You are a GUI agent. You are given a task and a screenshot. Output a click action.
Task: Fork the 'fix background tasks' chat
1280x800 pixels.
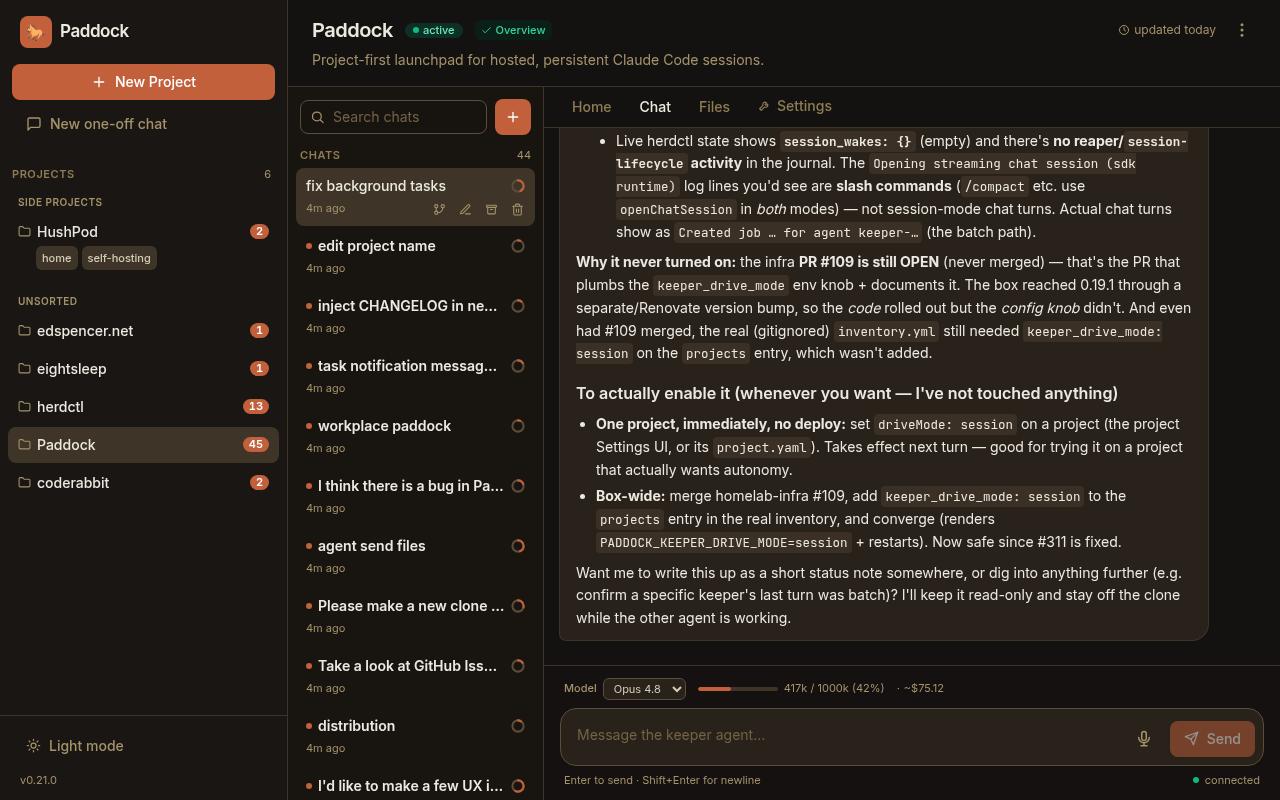(x=439, y=209)
